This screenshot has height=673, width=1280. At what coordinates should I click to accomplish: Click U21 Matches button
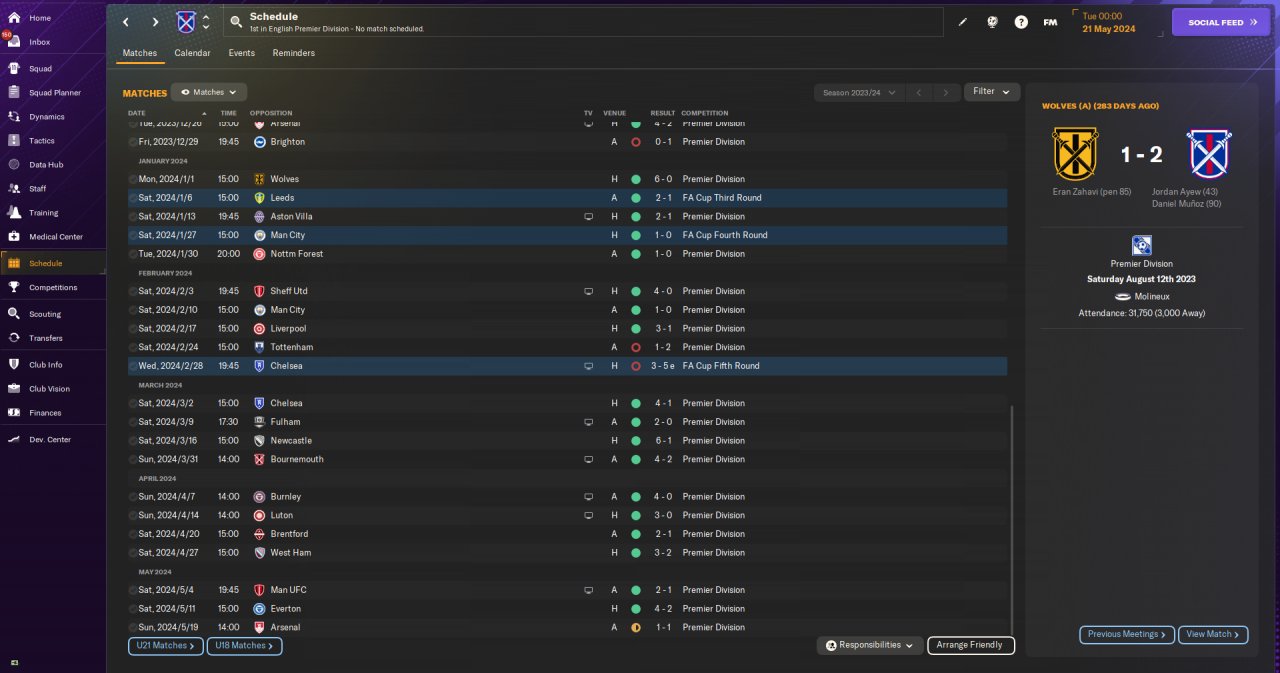166,646
